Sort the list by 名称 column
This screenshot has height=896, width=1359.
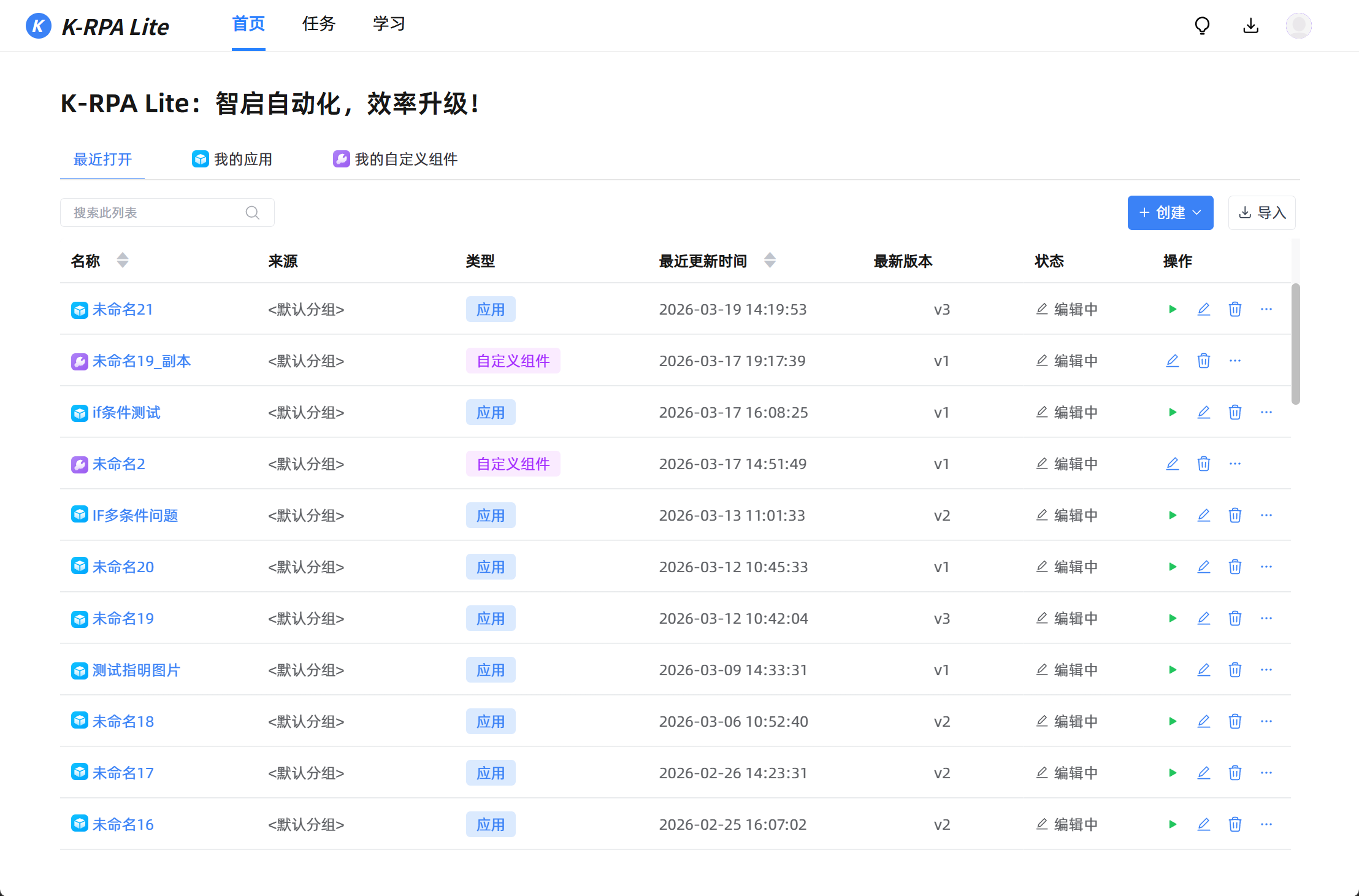123,261
